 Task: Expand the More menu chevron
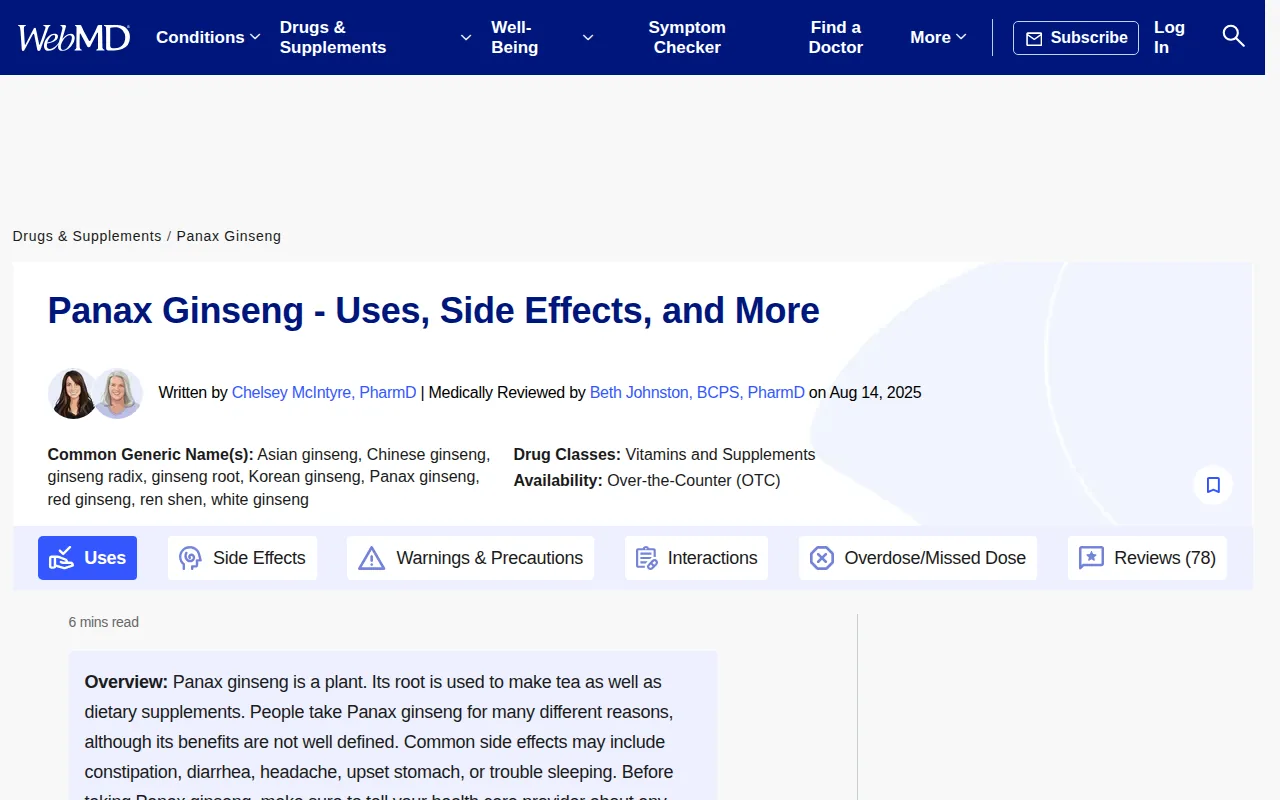click(x=961, y=37)
